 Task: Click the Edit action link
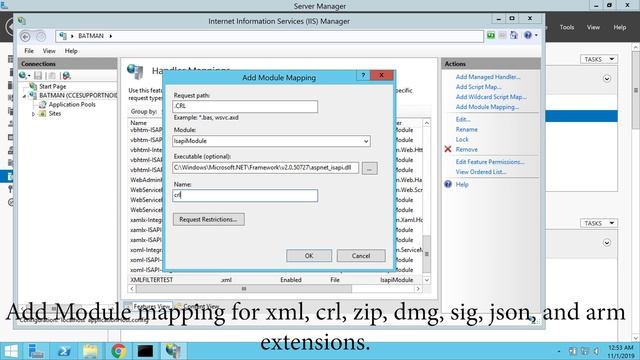[x=463, y=120]
